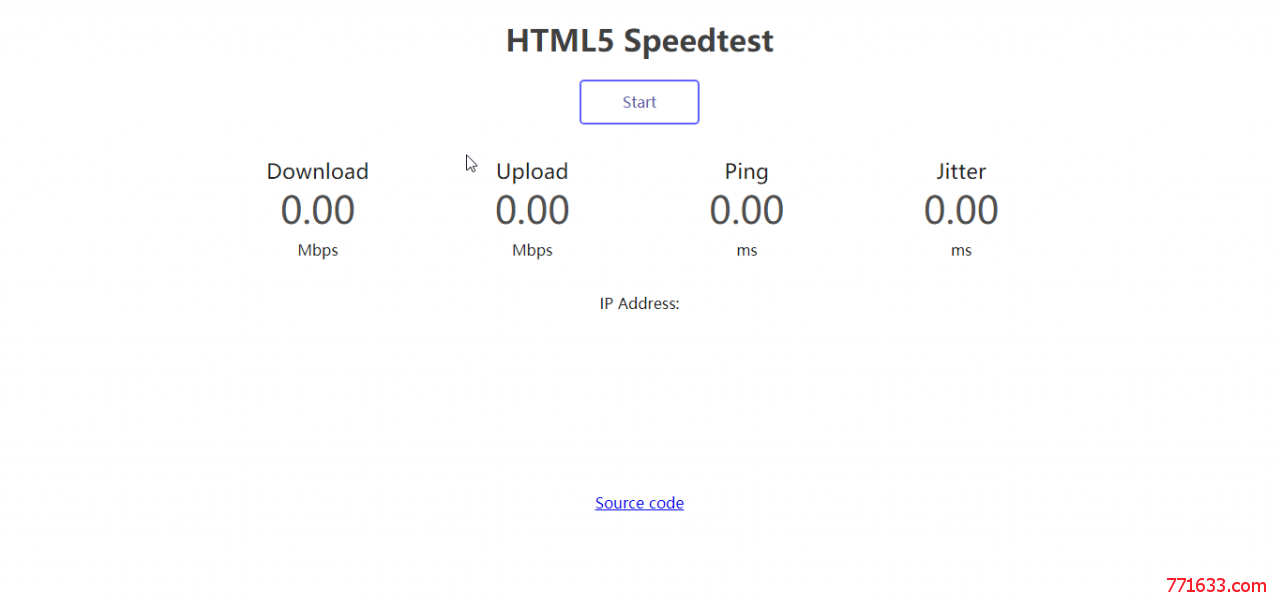Click the Mbps unit under Upload
Screen dimensions: 1280x604
[532, 250]
